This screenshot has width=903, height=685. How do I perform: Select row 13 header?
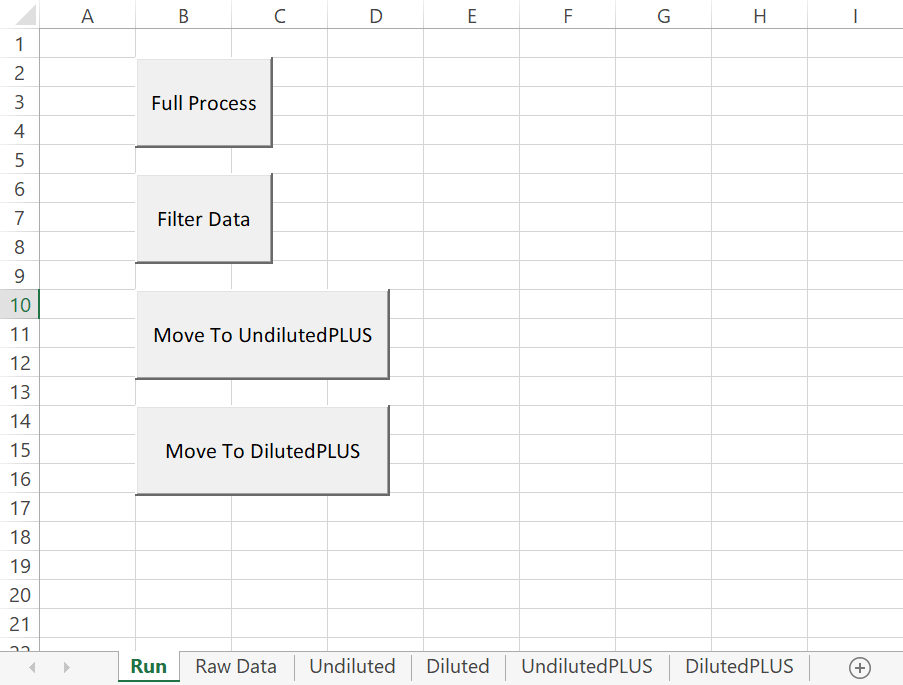(20, 392)
